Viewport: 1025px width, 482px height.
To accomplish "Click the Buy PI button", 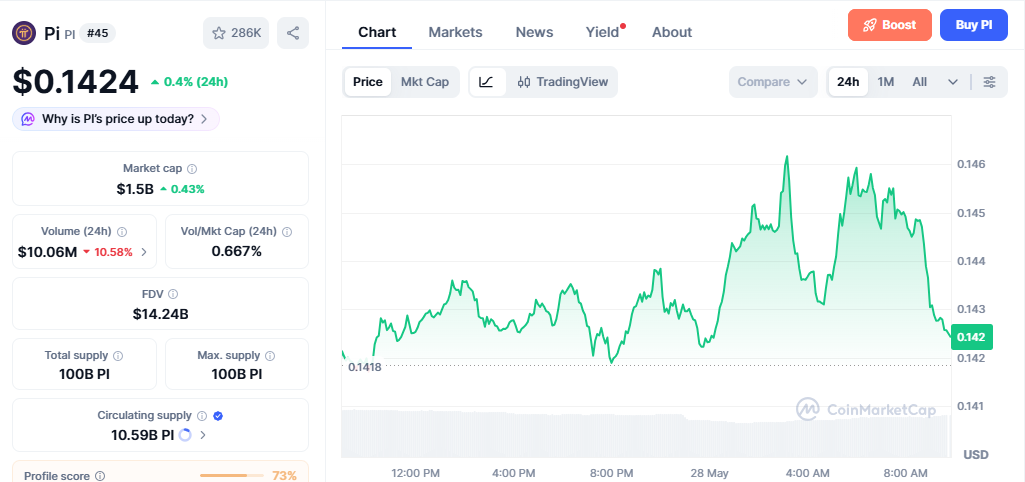I will (974, 26).
